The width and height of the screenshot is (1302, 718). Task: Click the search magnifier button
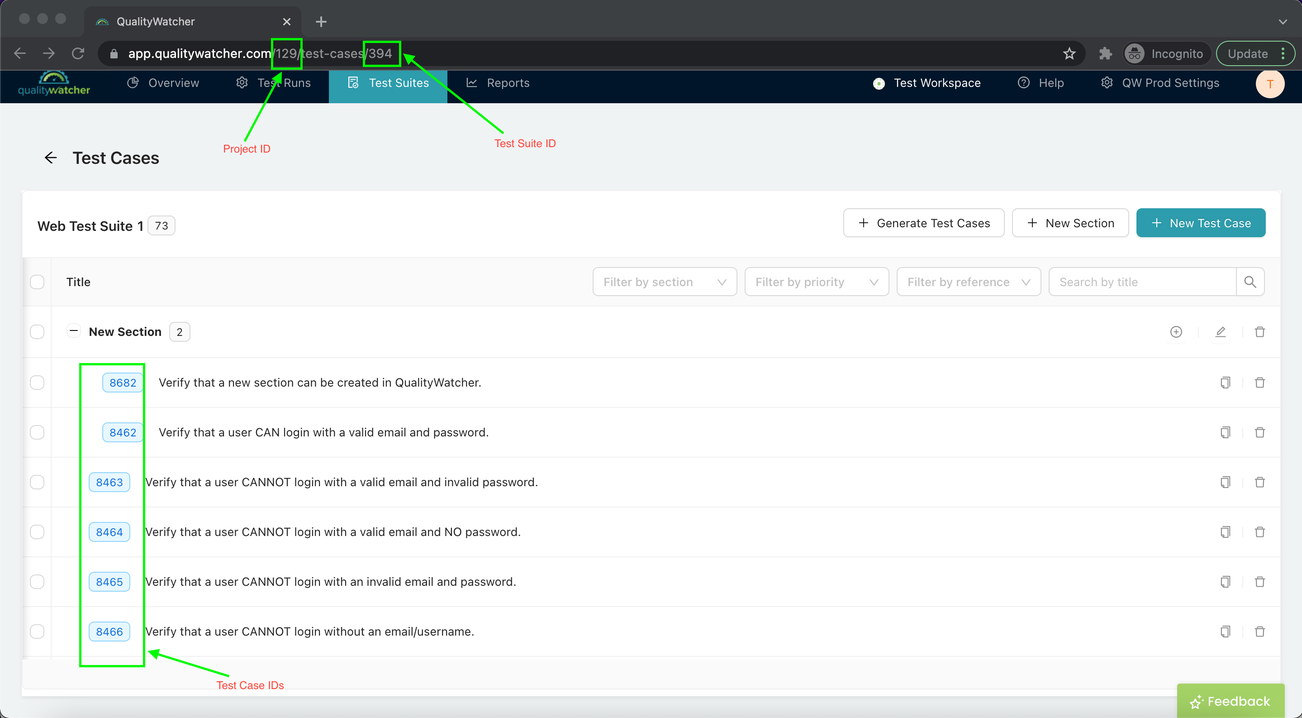pyautogui.click(x=1250, y=282)
